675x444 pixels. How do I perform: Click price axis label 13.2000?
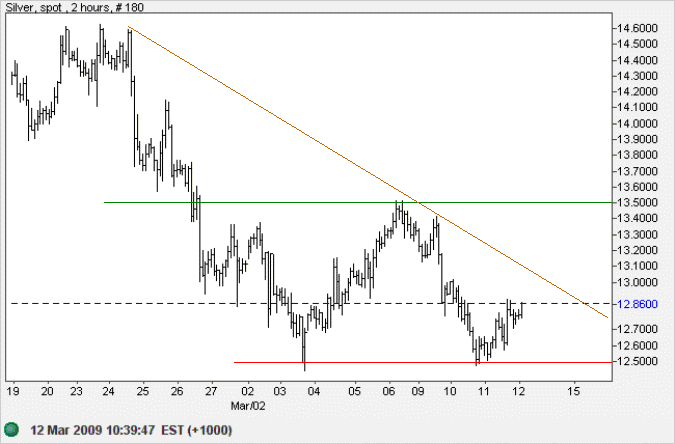click(x=638, y=250)
